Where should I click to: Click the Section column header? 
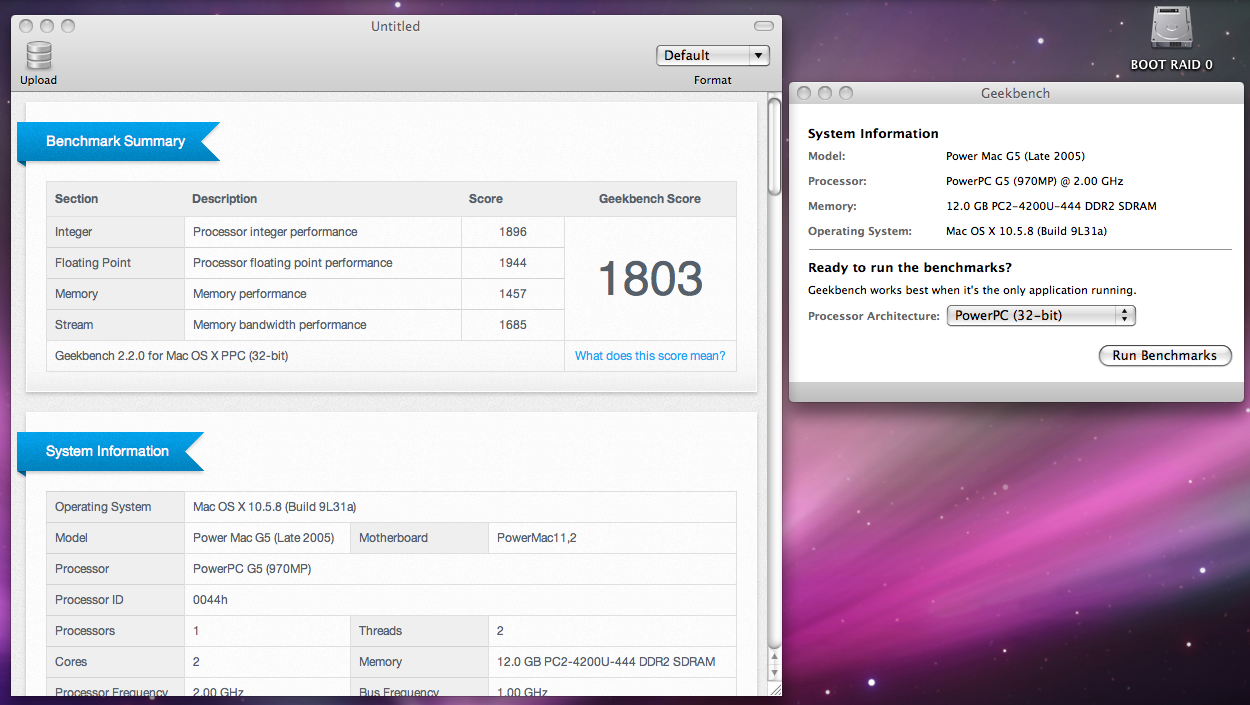(77, 199)
